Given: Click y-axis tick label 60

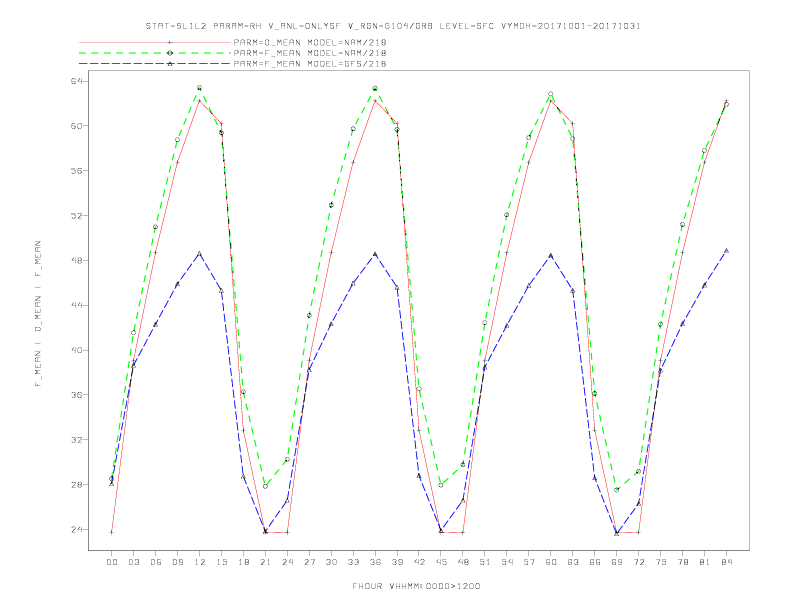Looking at the screenshot, I should click(x=76, y=126).
